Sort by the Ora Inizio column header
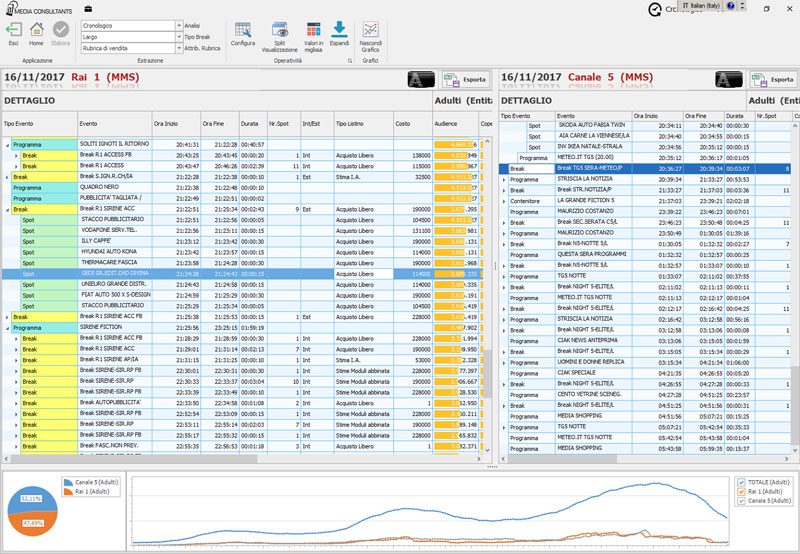800x554 pixels. tap(165, 123)
